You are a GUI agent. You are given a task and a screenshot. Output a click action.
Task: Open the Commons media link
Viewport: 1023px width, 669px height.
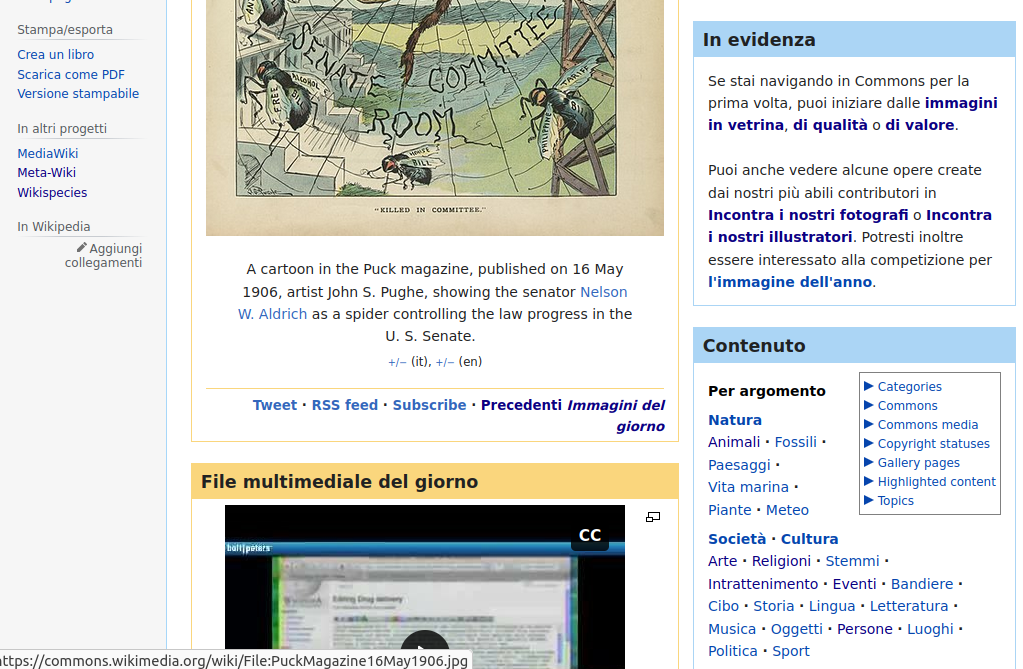point(928,424)
